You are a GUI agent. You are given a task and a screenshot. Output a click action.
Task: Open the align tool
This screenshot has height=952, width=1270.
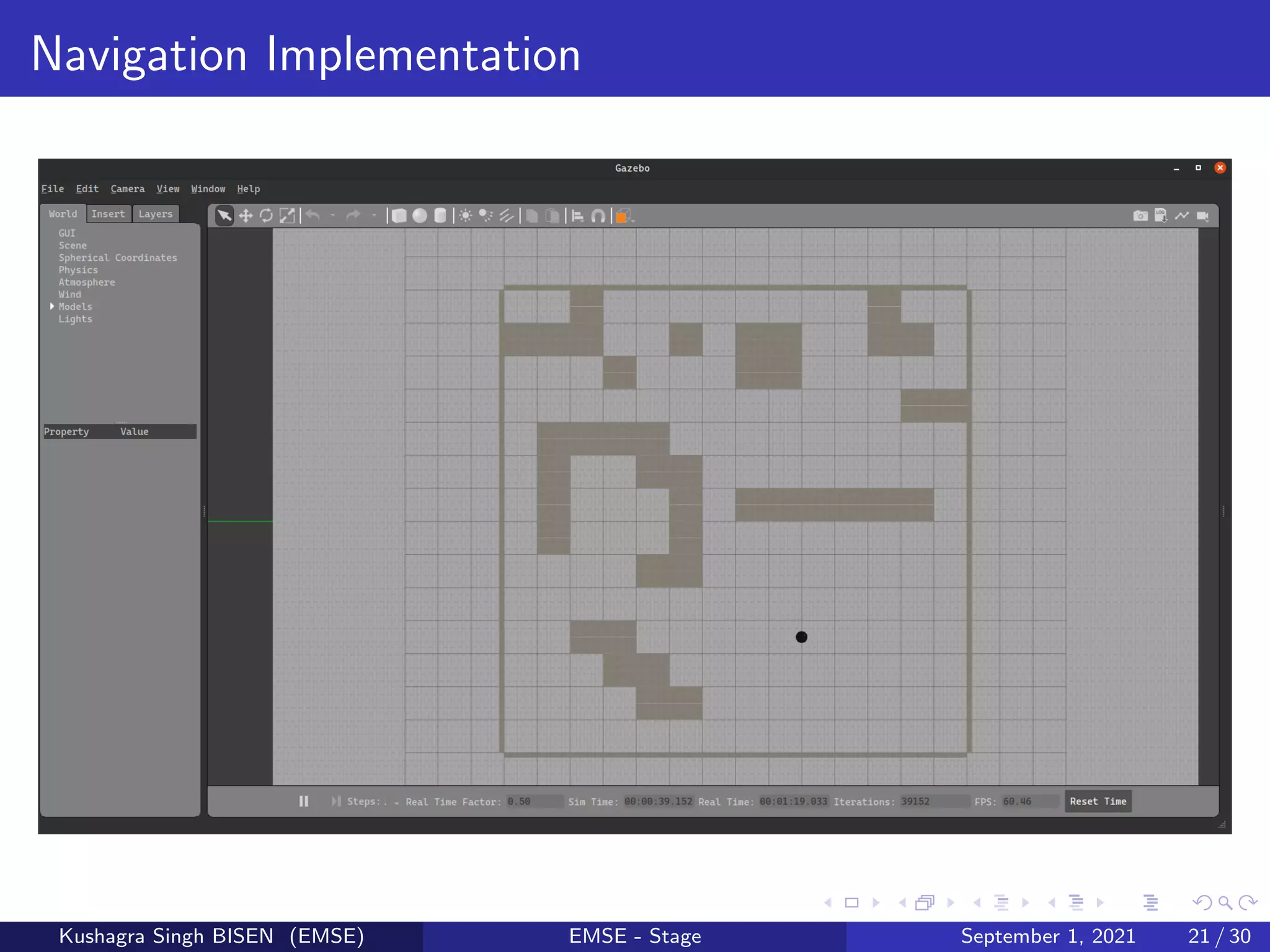tap(577, 216)
